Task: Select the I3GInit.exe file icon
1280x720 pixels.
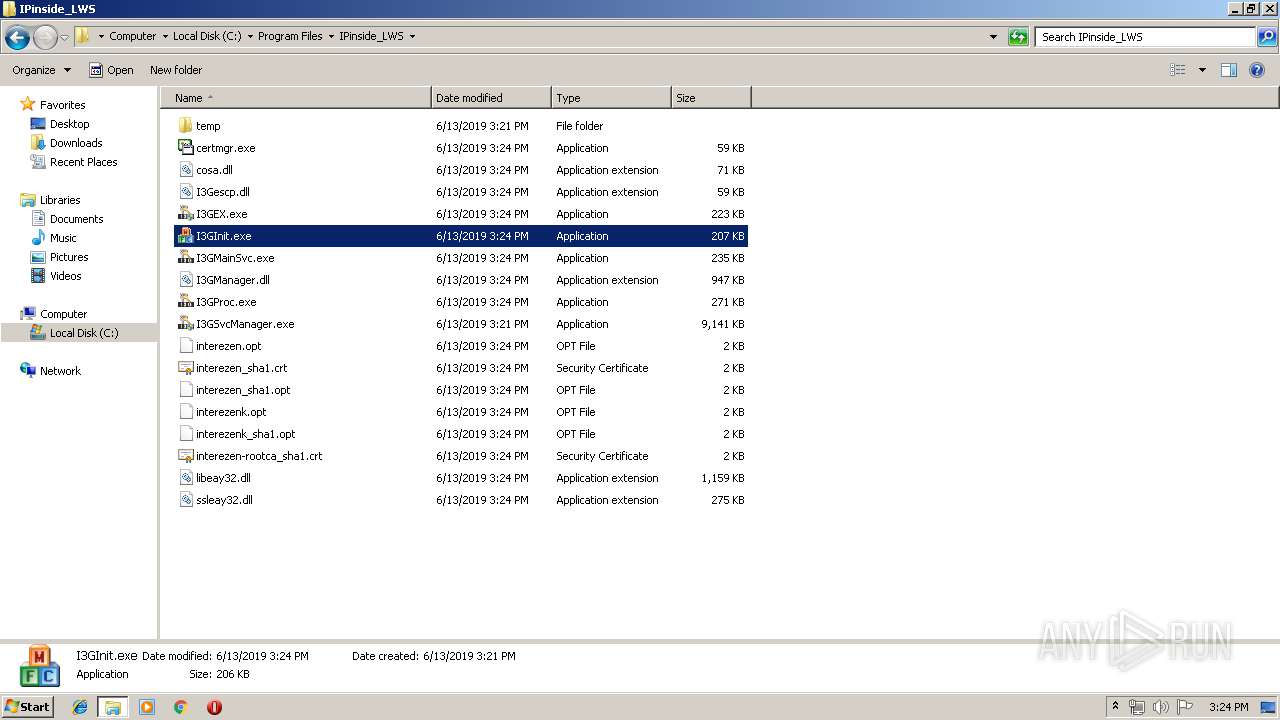Action: [x=185, y=236]
